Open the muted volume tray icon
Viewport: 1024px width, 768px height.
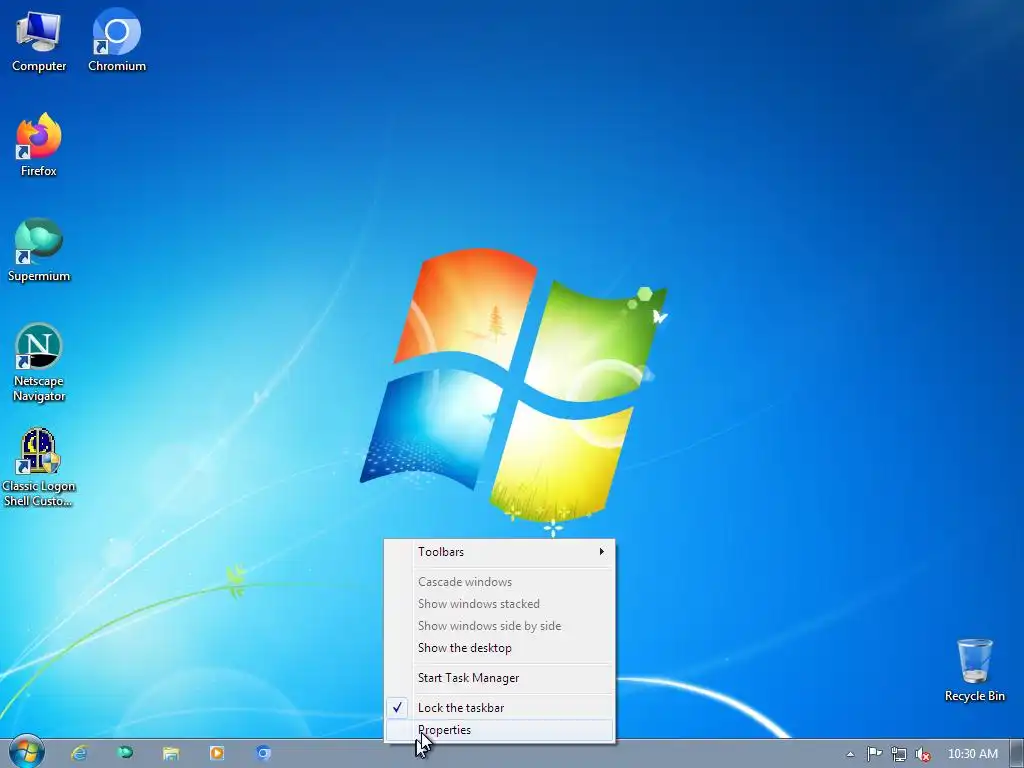pyautogui.click(x=923, y=754)
